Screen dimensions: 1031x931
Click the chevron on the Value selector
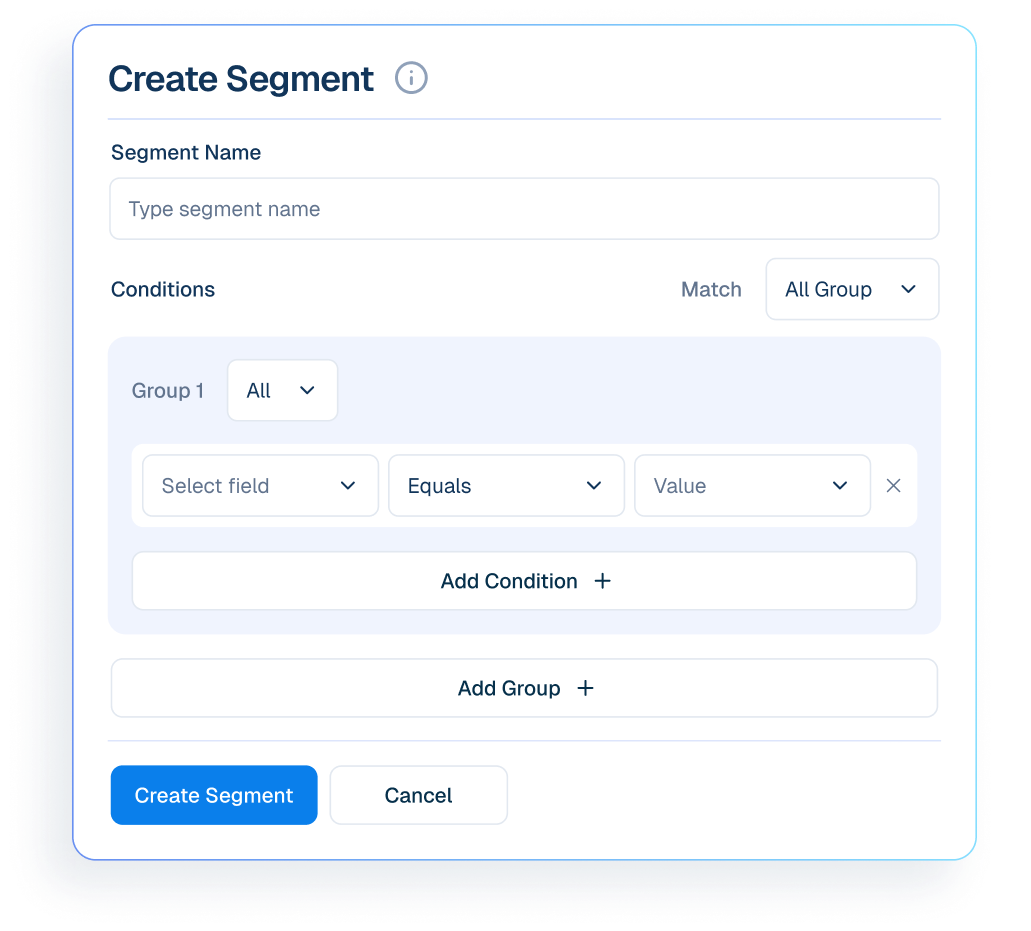coord(839,485)
